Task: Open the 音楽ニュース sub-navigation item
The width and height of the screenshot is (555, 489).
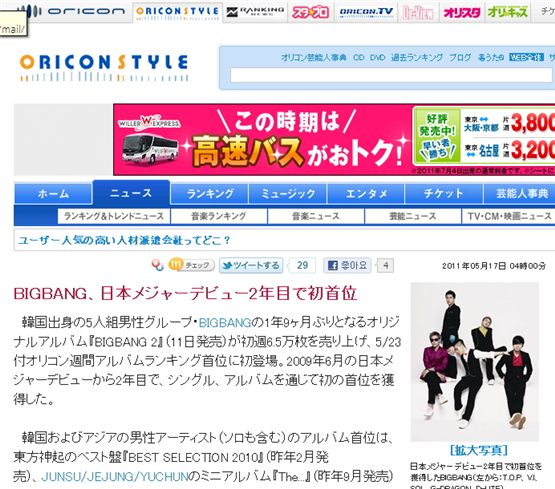Action: [316, 216]
